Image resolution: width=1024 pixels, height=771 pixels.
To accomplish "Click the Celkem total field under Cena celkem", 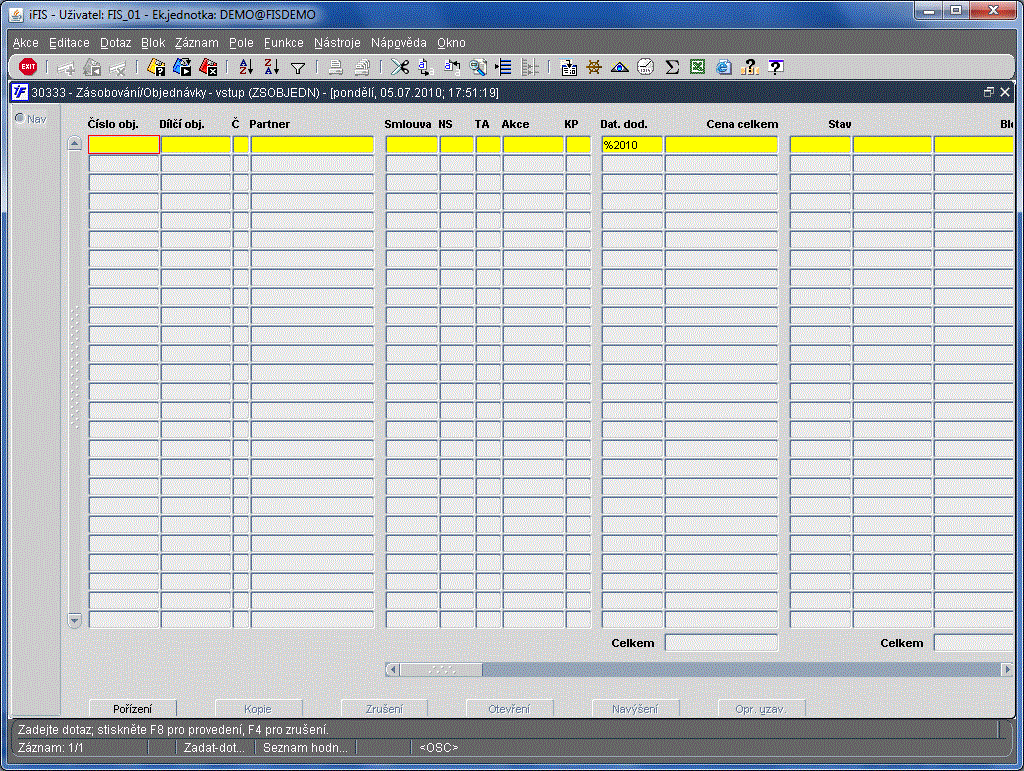I will 722,642.
